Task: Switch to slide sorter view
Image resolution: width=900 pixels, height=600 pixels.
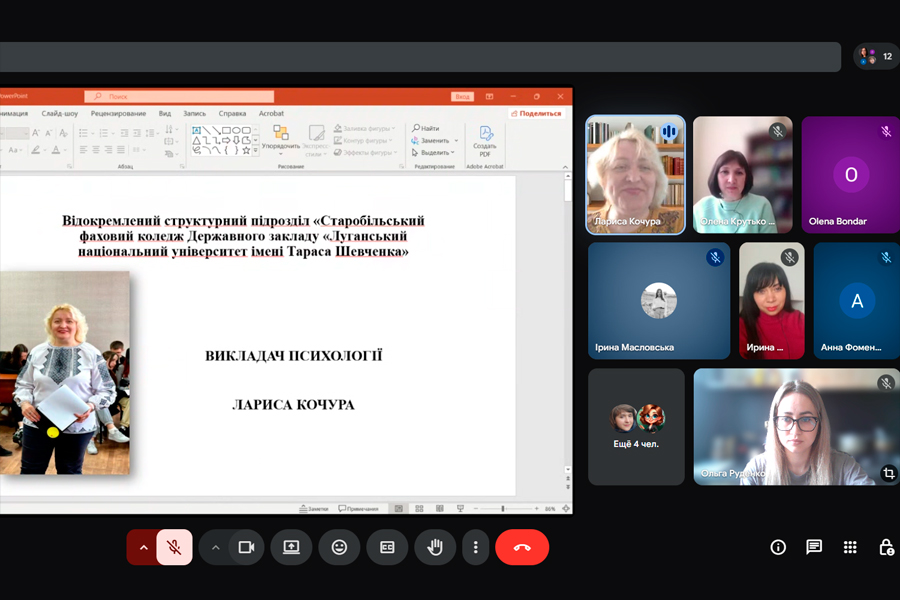Action: pos(420,509)
